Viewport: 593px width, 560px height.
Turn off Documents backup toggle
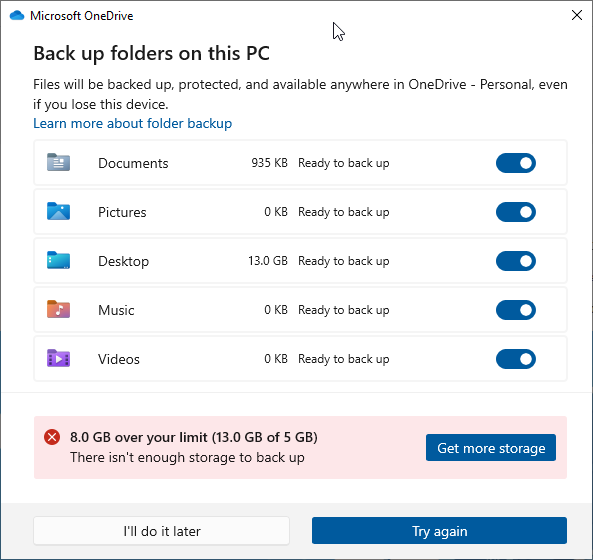516,163
